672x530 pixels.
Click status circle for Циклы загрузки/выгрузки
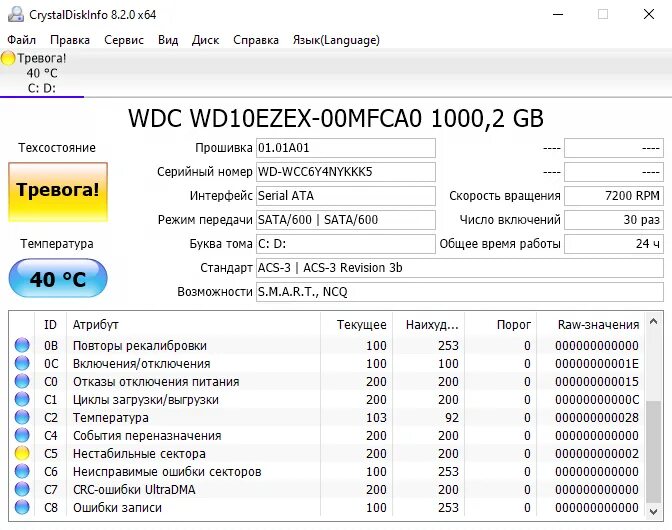(22, 399)
